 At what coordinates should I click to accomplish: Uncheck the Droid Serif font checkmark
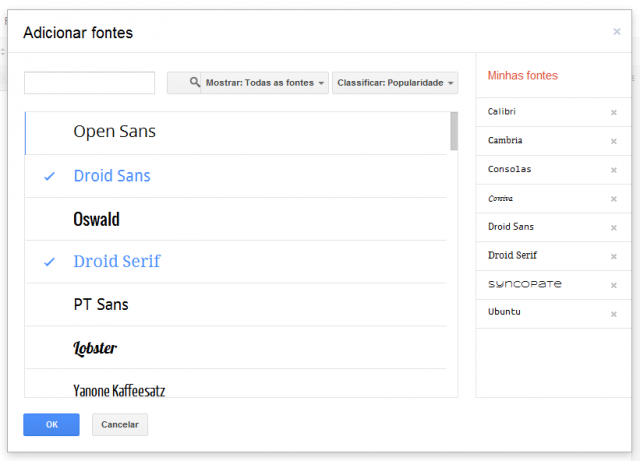(49, 262)
